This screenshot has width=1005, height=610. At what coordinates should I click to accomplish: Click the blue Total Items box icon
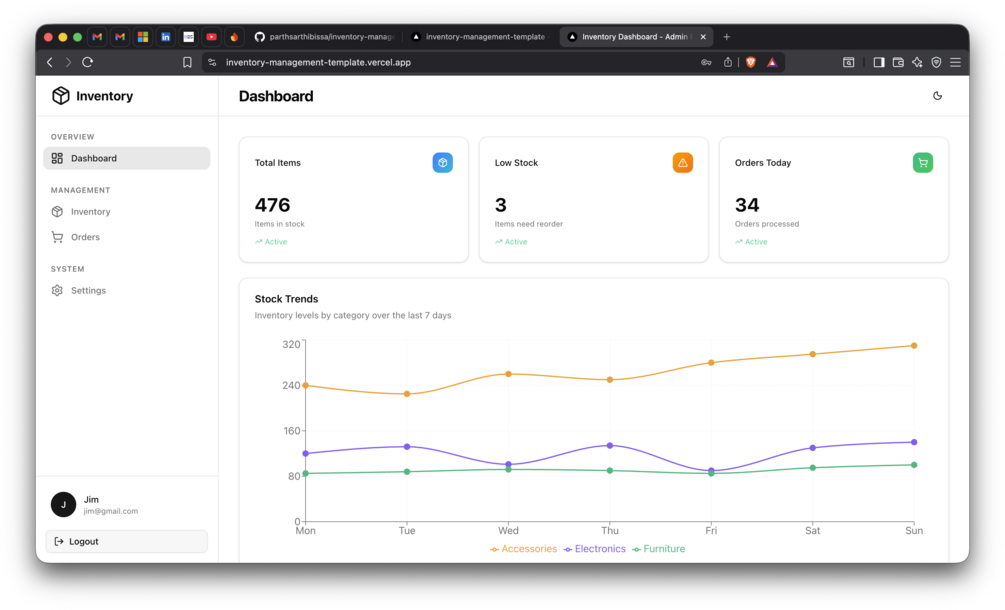point(442,163)
